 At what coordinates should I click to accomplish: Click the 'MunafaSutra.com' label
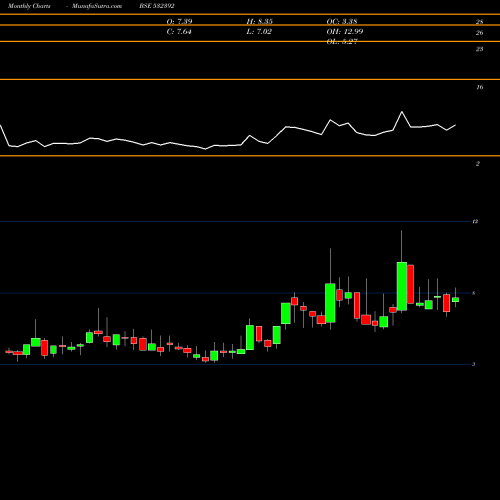click(97, 6)
